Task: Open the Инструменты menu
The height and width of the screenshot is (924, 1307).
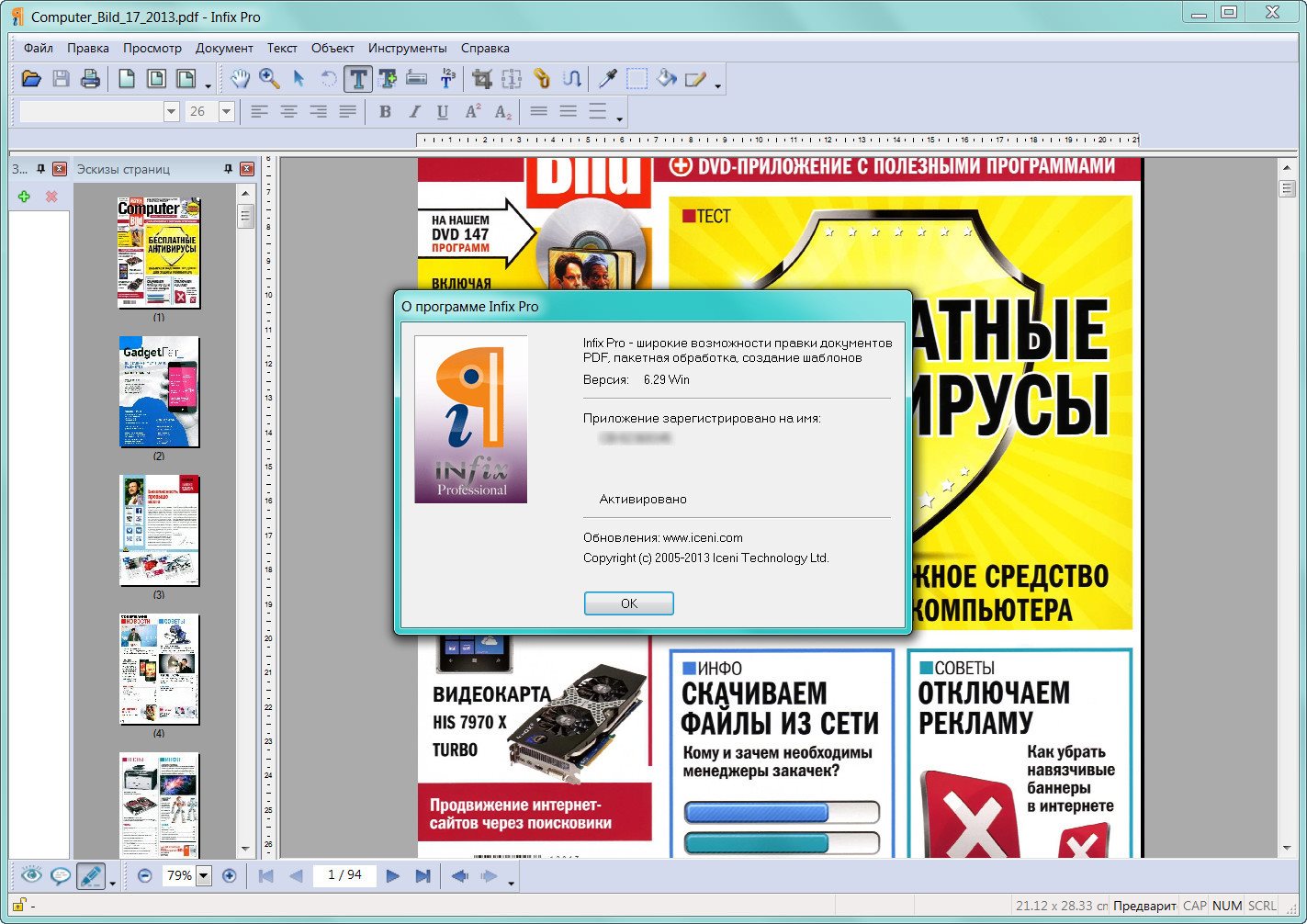Action: [407, 48]
